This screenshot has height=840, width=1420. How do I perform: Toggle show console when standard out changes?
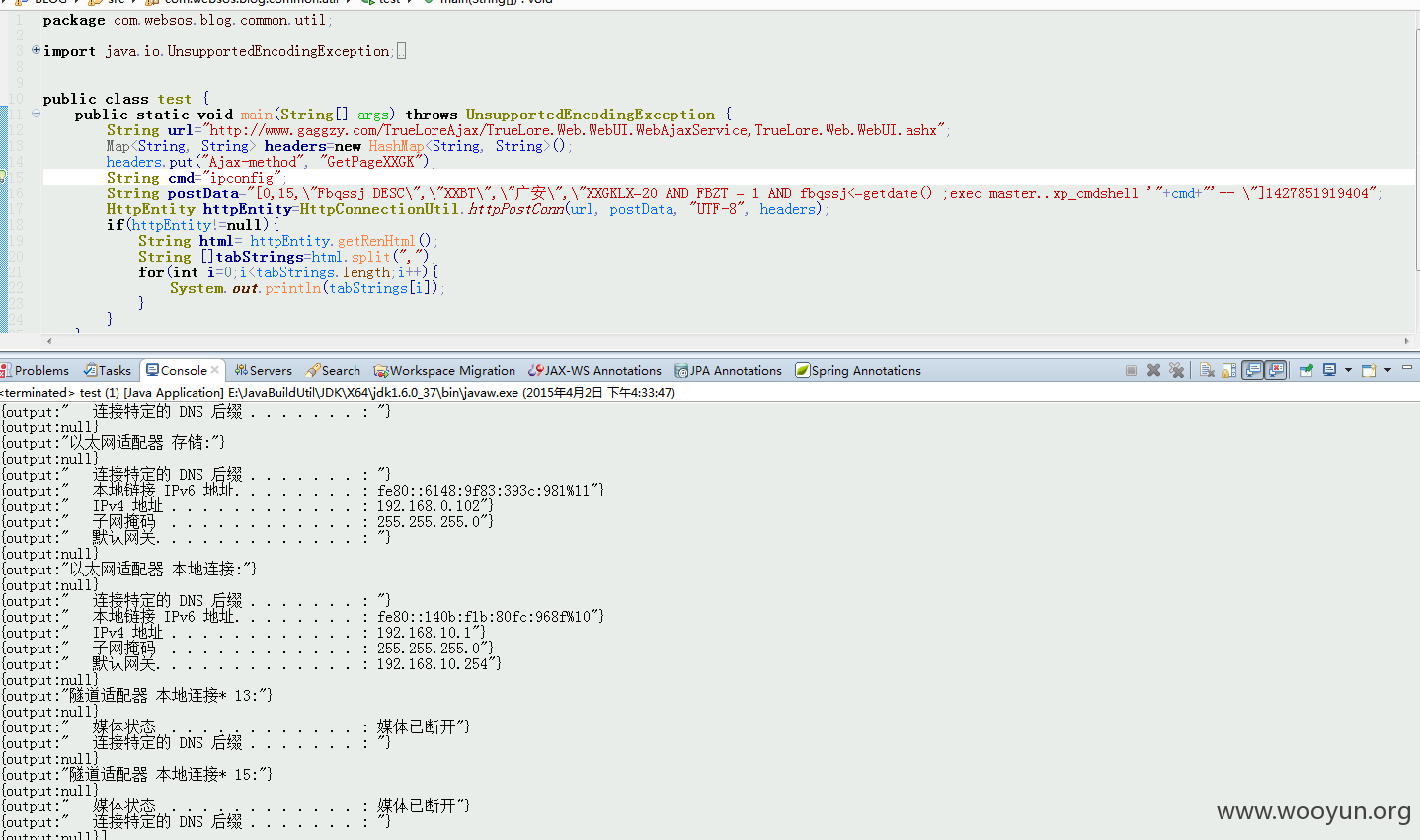pyautogui.click(x=1252, y=371)
